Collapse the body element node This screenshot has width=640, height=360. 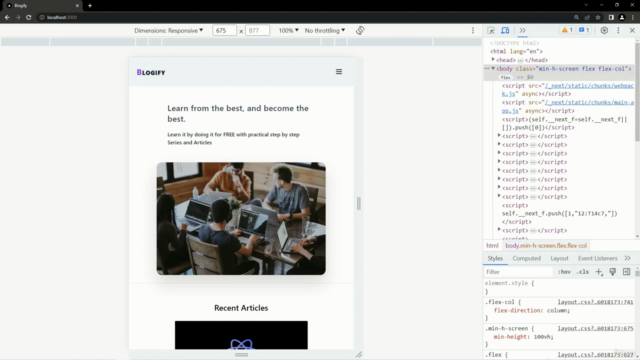(x=493, y=69)
